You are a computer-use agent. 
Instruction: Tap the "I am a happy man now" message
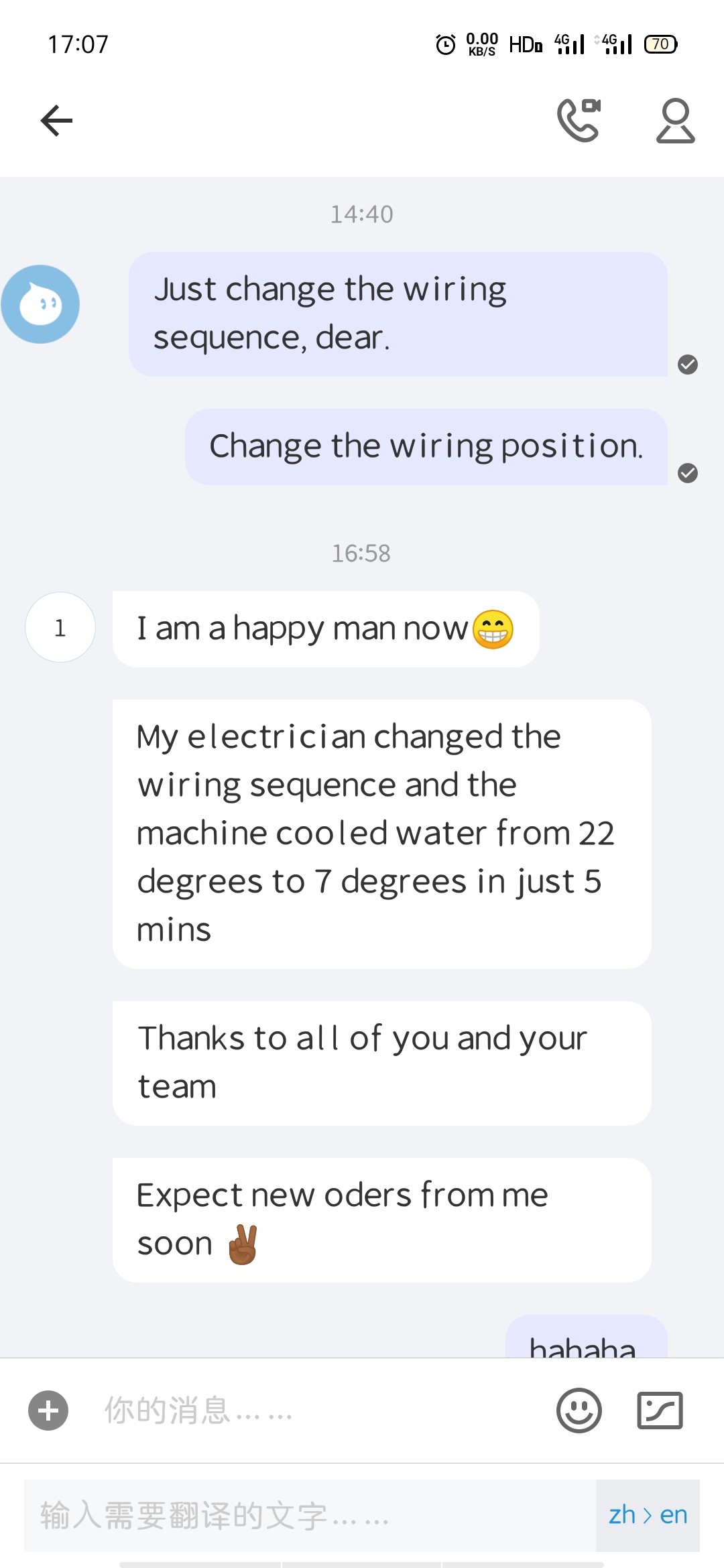click(x=325, y=629)
